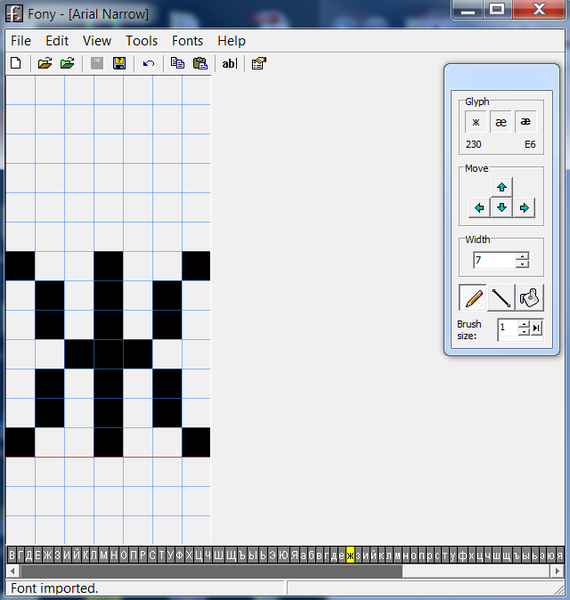Viewport: 570px width, 600px height.
Task: Decrease the Brush size value
Action: pos(524,332)
